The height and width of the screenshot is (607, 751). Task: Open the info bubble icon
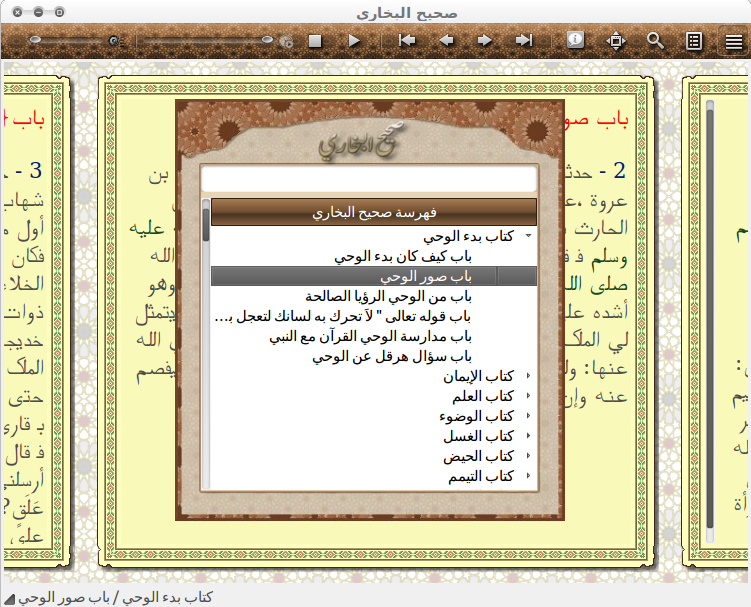[x=575, y=40]
